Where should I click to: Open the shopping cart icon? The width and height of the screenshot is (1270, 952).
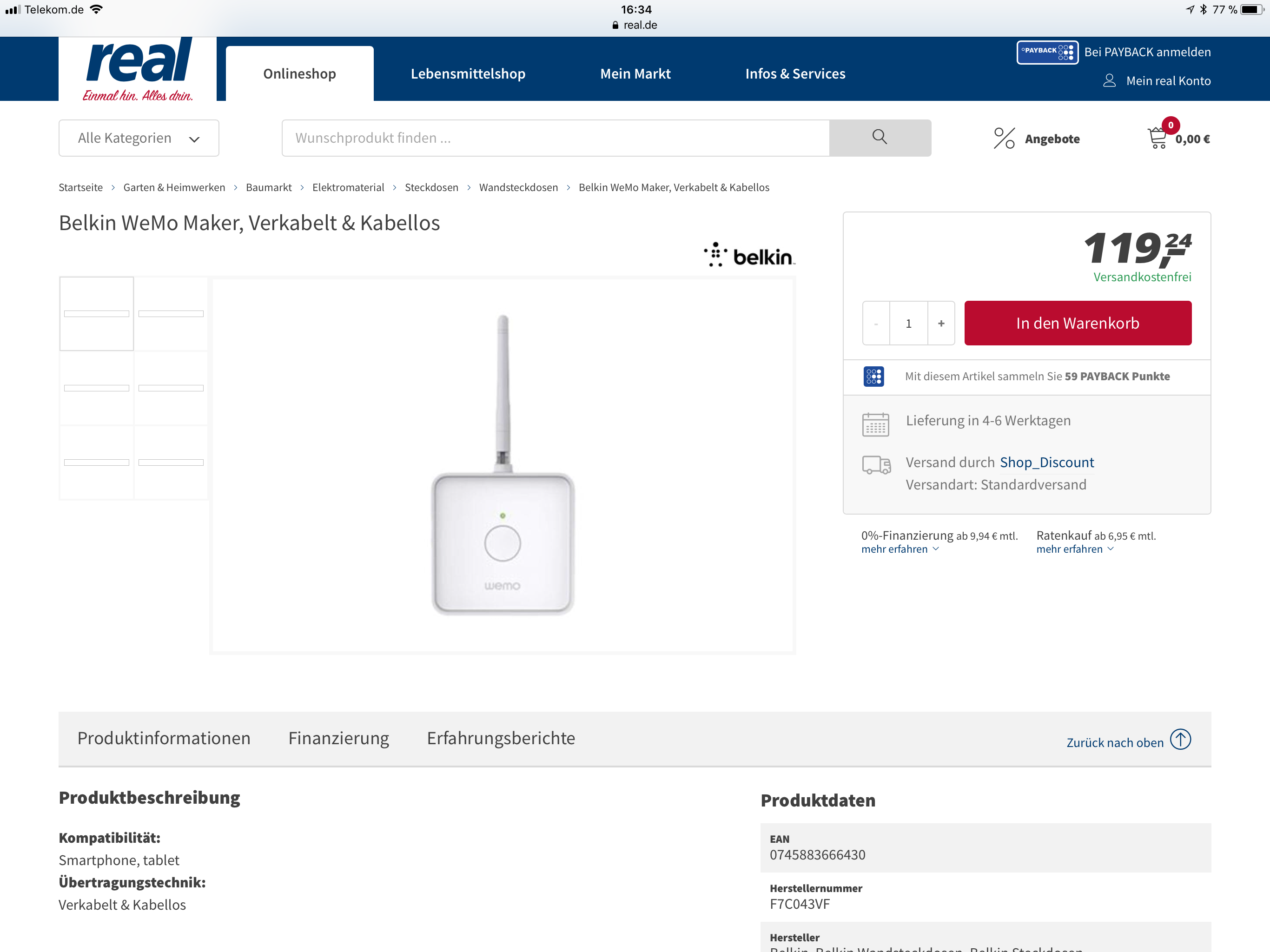pyautogui.click(x=1158, y=138)
